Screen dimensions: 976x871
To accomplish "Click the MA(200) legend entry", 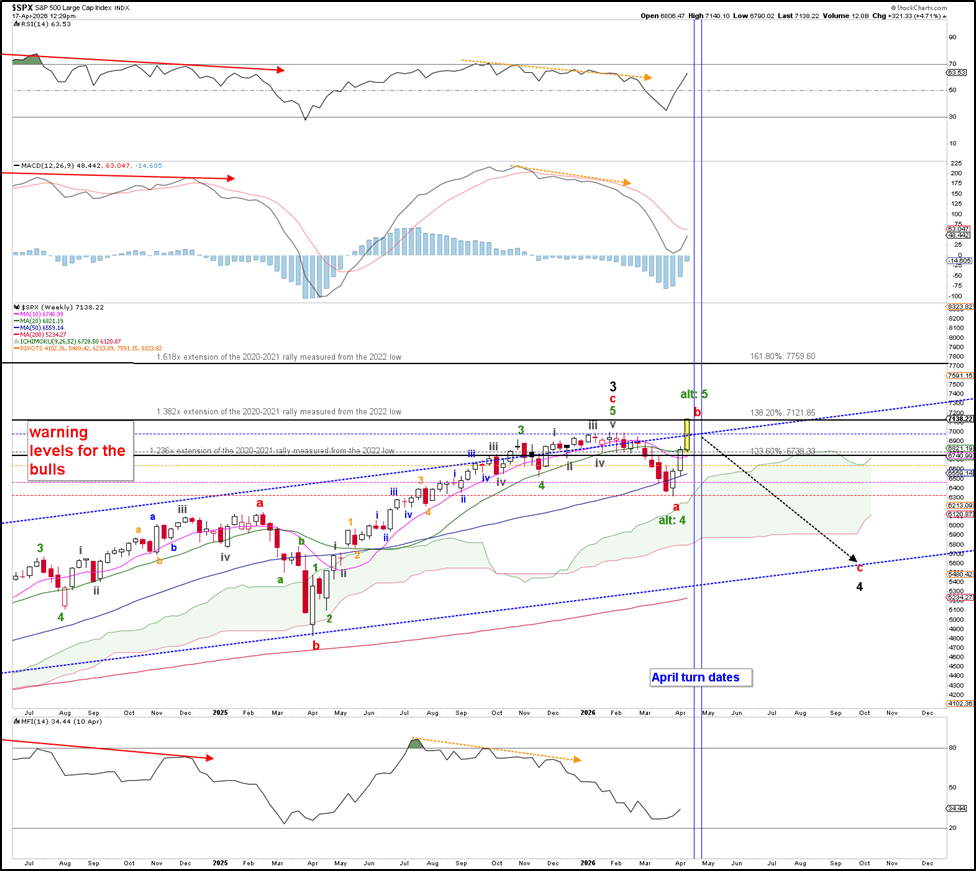I will tap(39, 334).
